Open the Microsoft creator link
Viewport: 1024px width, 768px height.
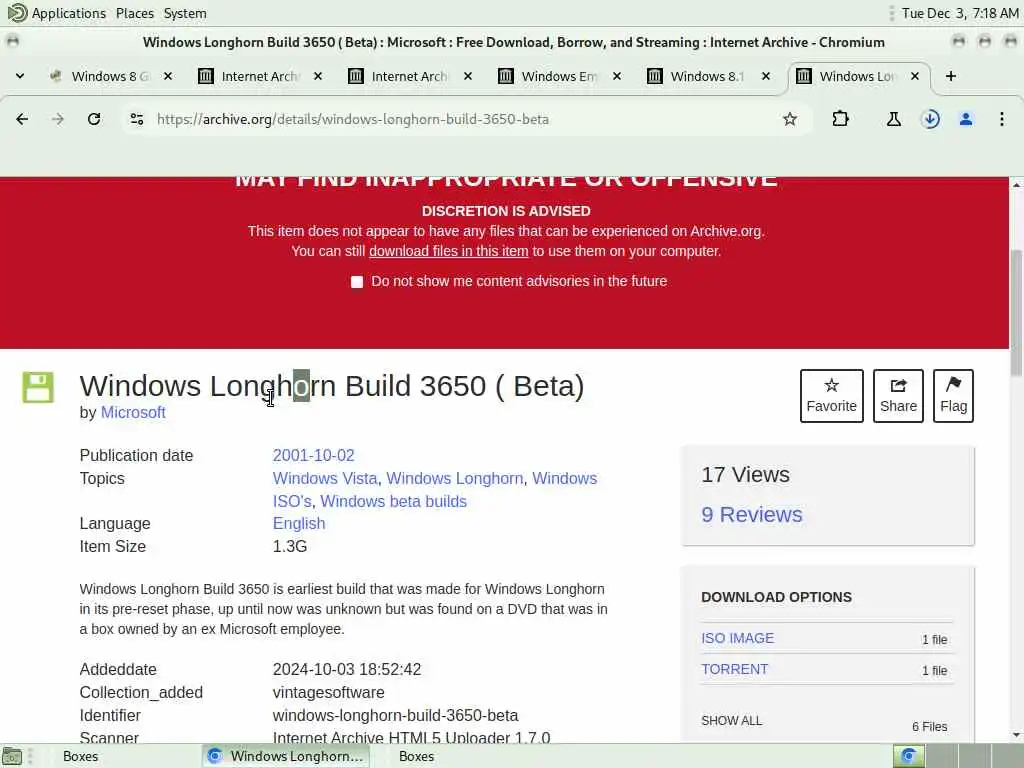pyautogui.click(x=133, y=413)
